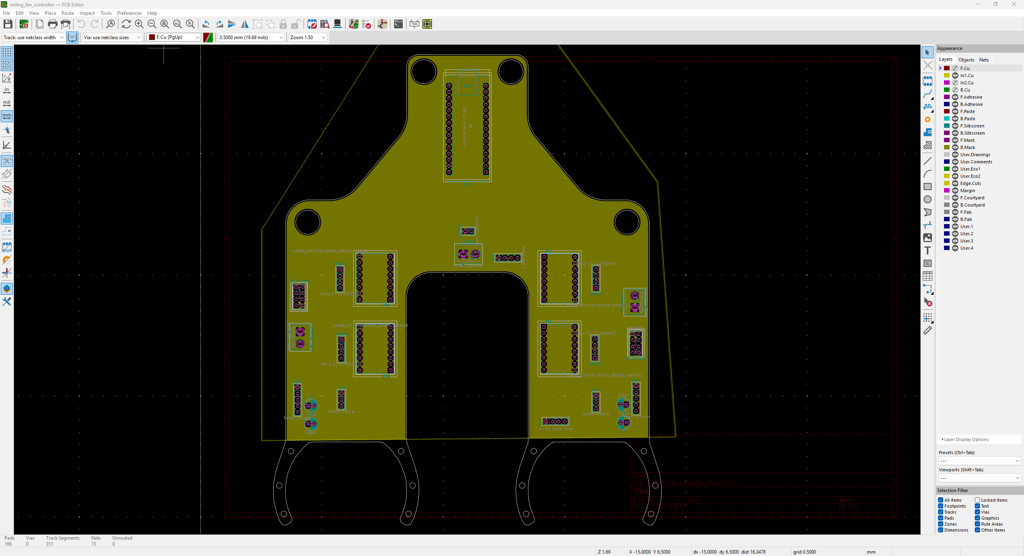Viewport: 1024px width, 556px height.
Task: Uncheck the All items selection filter
Action: [x=940, y=500]
